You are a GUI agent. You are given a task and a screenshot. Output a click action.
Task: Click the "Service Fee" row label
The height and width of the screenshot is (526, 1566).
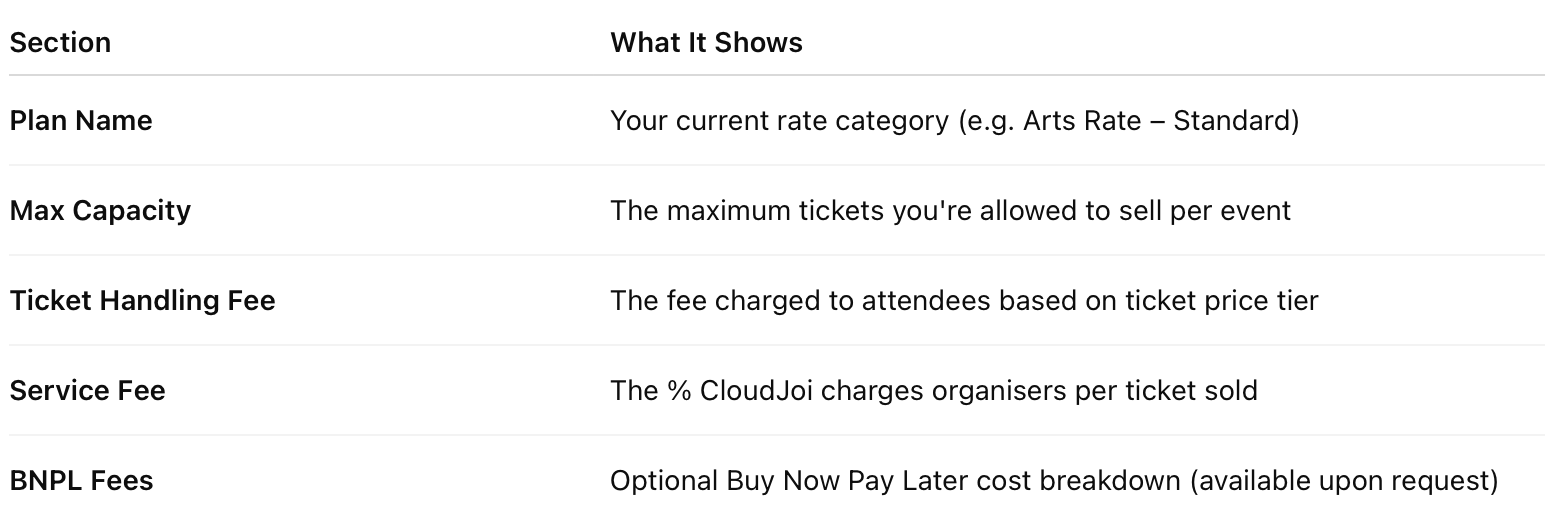coord(87,391)
